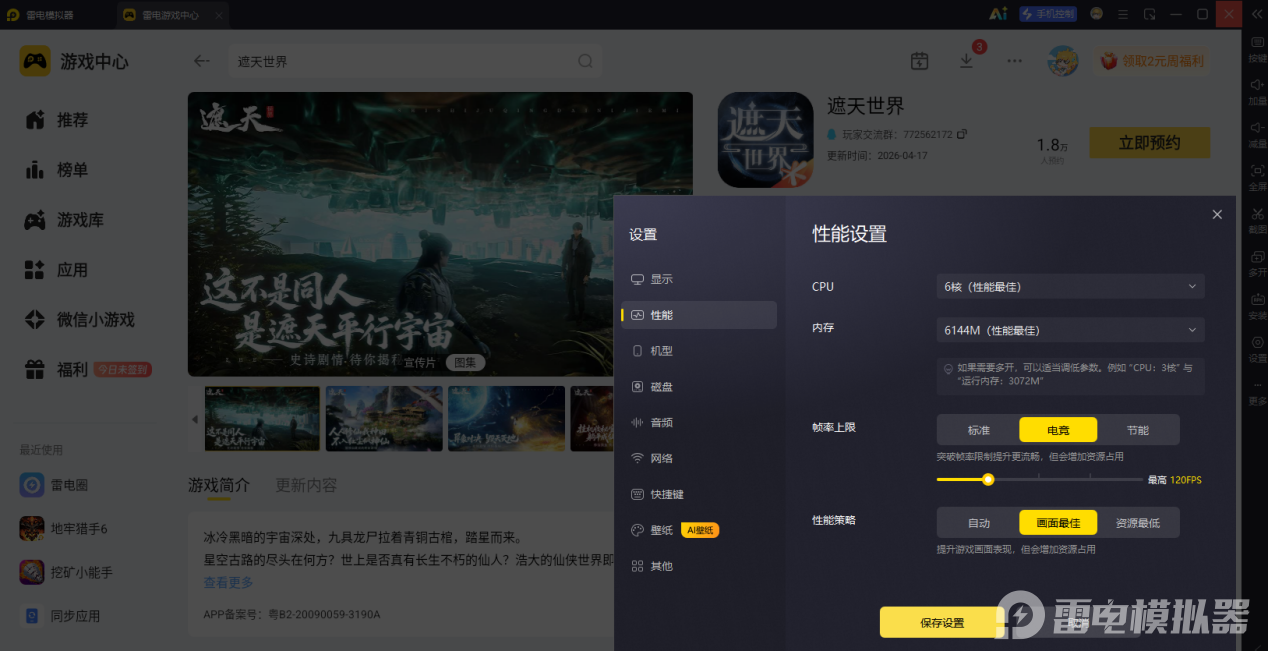Open the hamburger menu in title bar
Image resolution: width=1268 pixels, height=651 pixels.
click(1123, 14)
